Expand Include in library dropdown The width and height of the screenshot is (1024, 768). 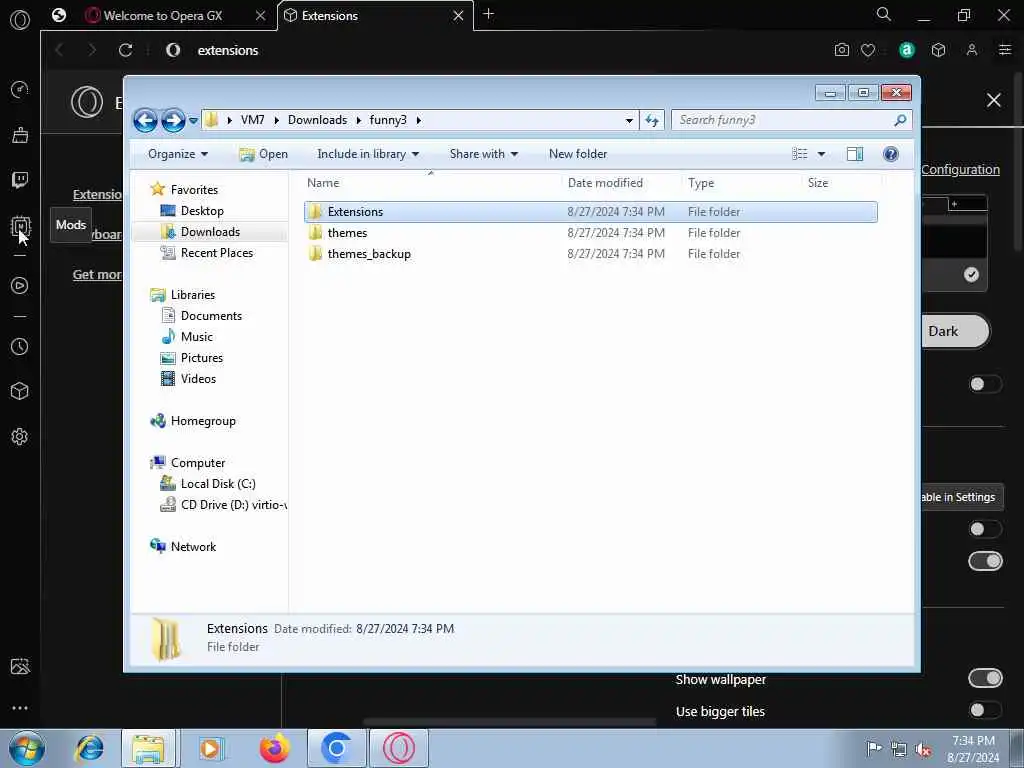(x=368, y=154)
